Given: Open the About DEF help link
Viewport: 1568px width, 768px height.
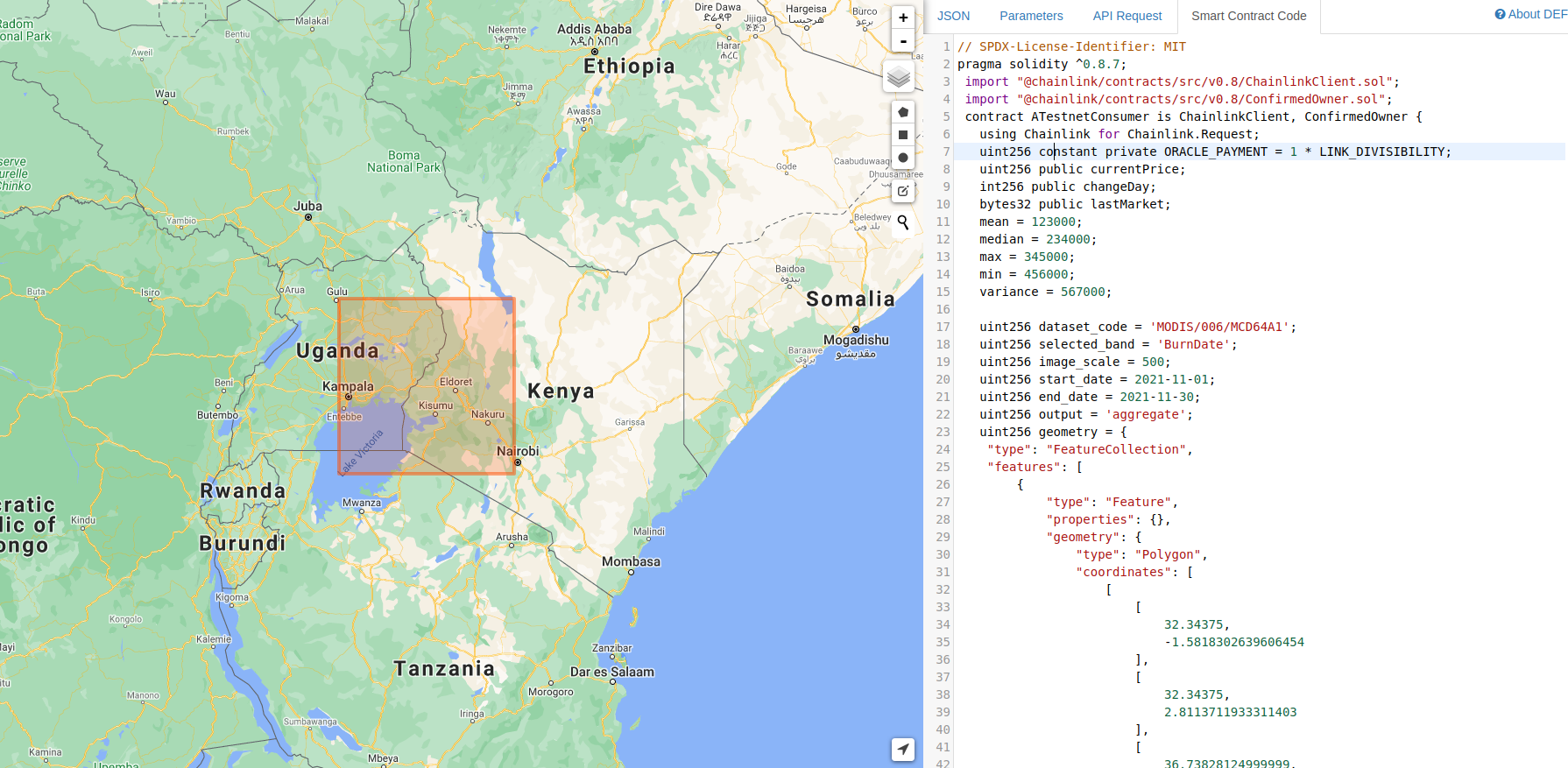Looking at the screenshot, I should 1530,14.
